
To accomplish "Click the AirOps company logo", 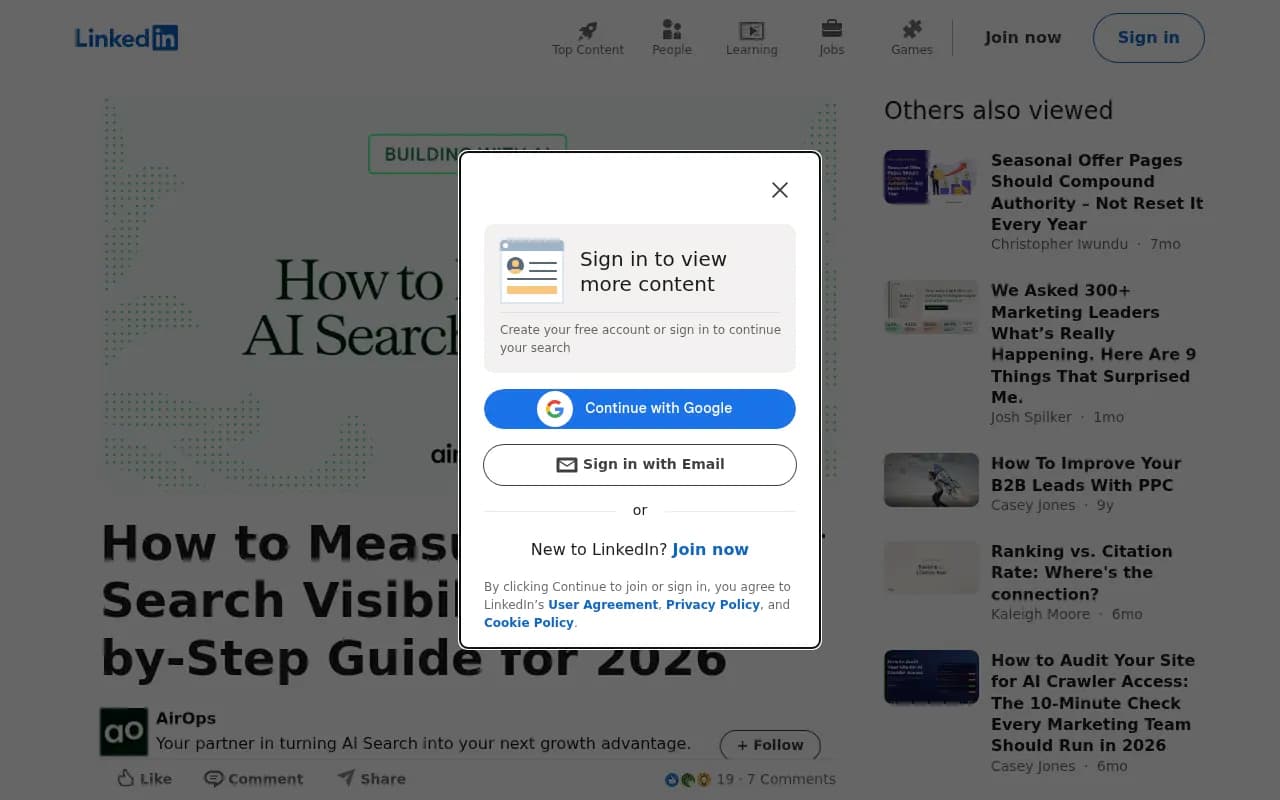I will (124, 732).
